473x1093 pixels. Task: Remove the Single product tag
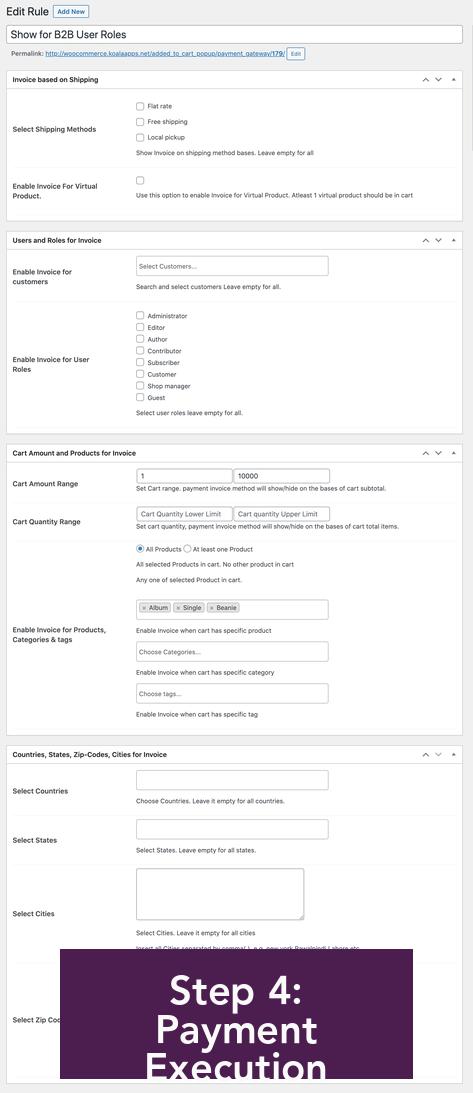pyautogui.click(x=178, y=608)
